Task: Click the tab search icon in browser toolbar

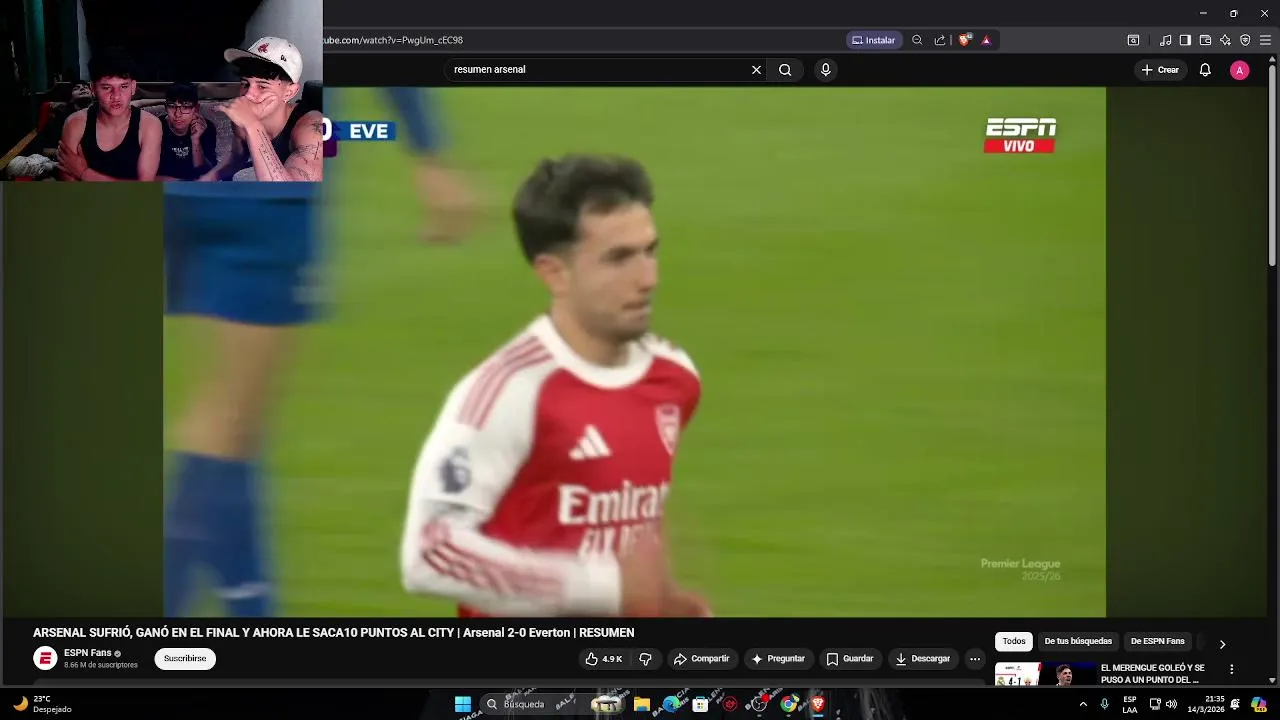Action: [x=1133, y=40]
